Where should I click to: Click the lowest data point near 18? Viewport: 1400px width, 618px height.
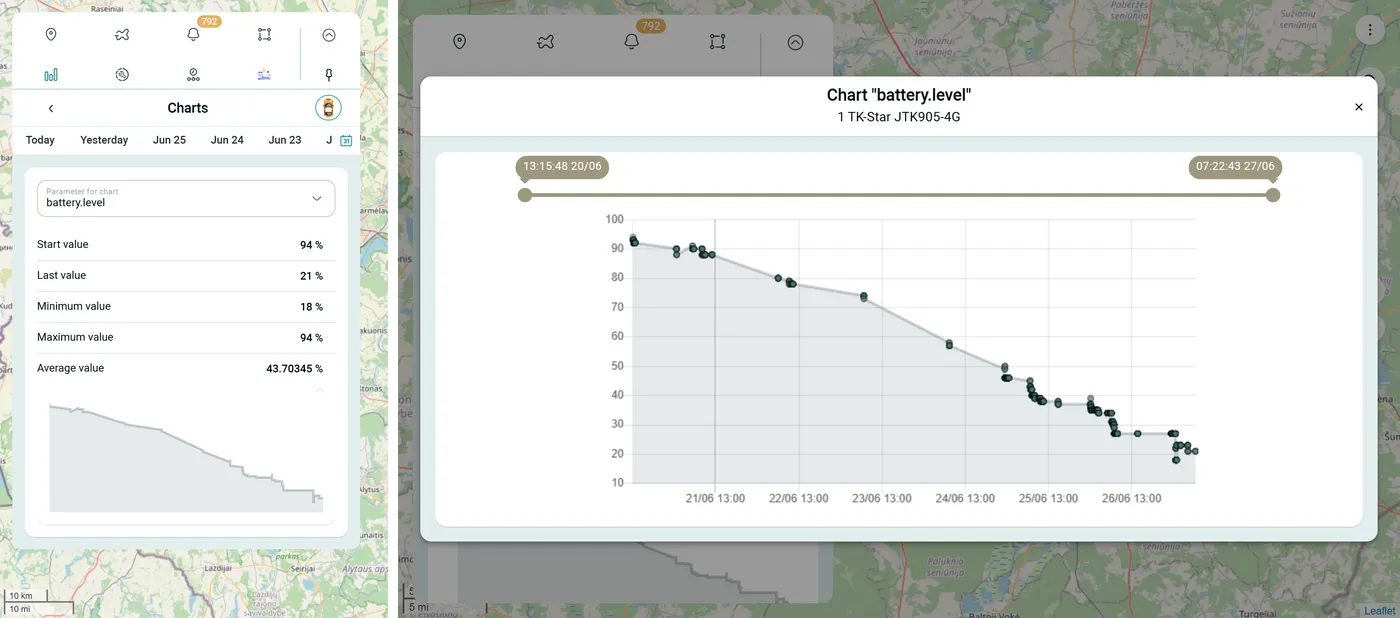tap(1176, 460)
